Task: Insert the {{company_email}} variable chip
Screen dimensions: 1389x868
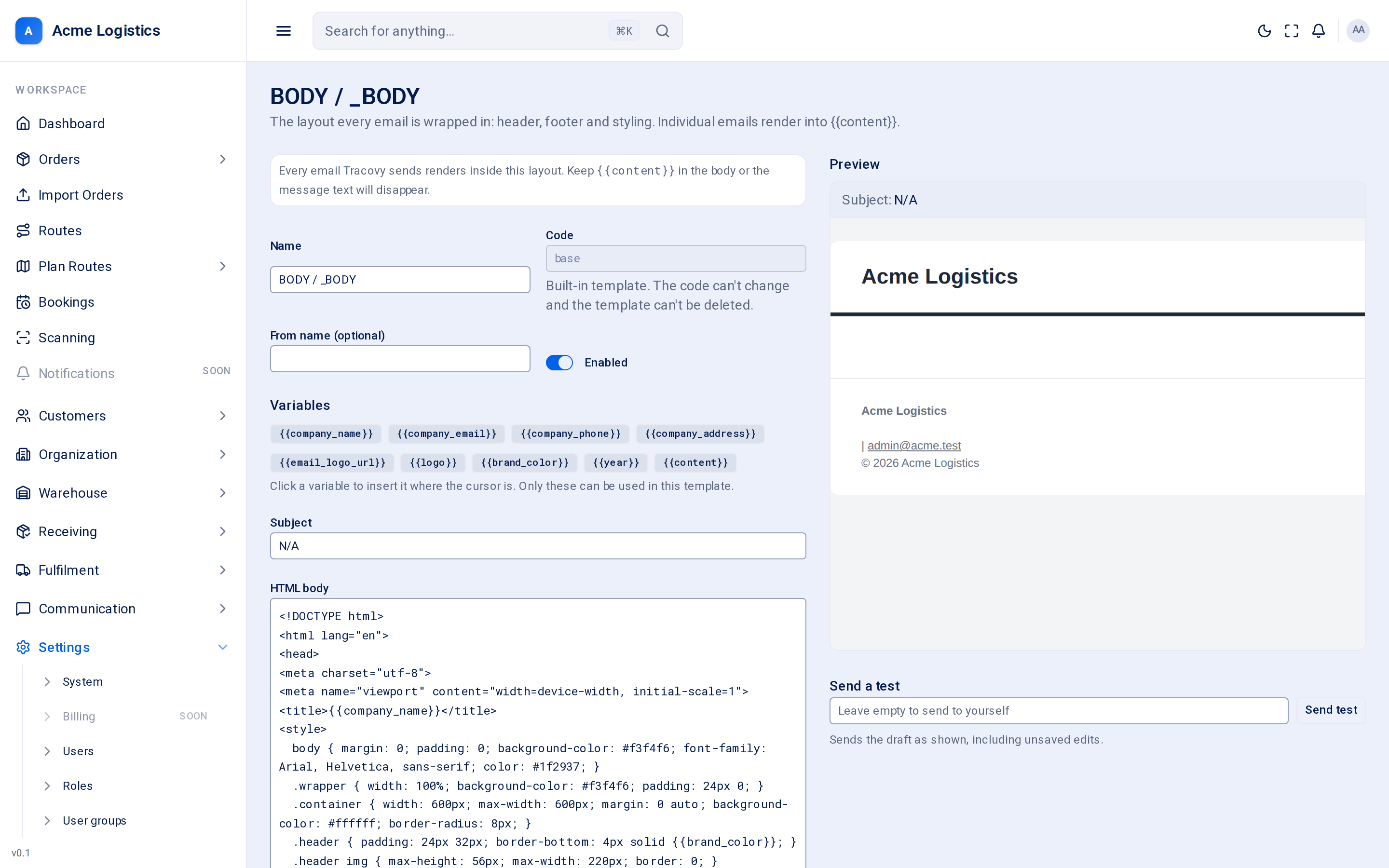Action: tap(447, 434)
